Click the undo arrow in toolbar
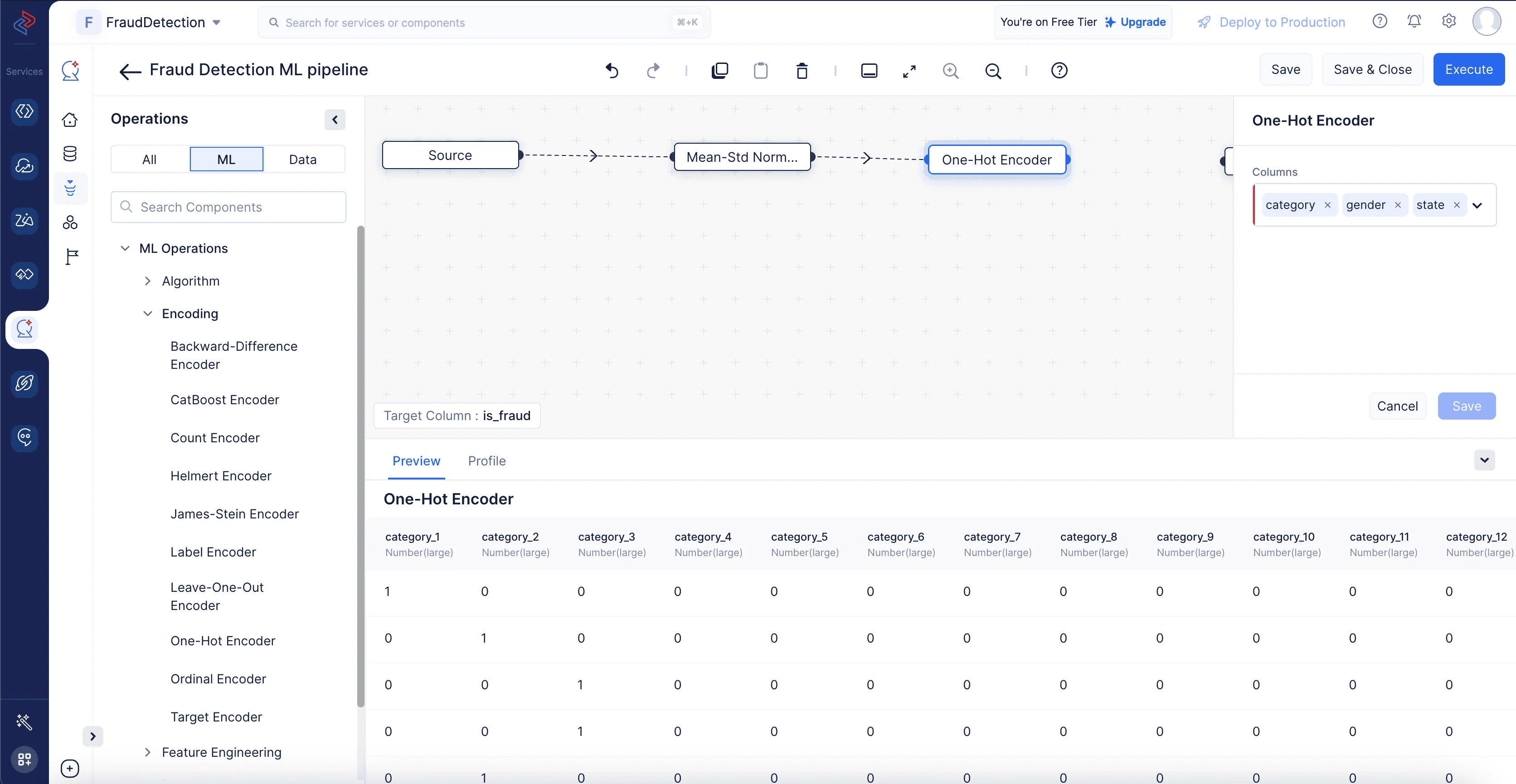Screen dimensions: 1516x784 click(612, 71)
